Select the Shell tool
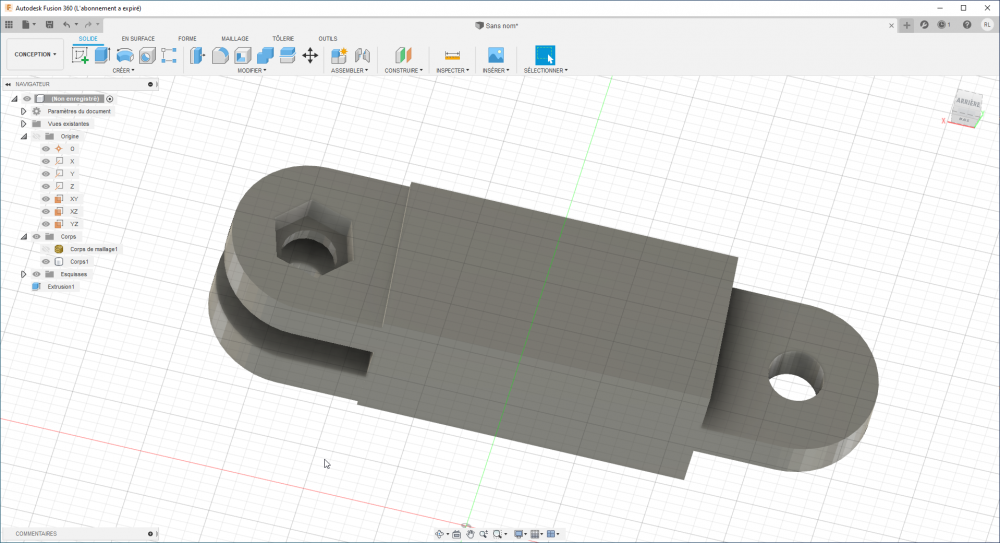This screenshot has height=543, width=1000. coord(242,56)
